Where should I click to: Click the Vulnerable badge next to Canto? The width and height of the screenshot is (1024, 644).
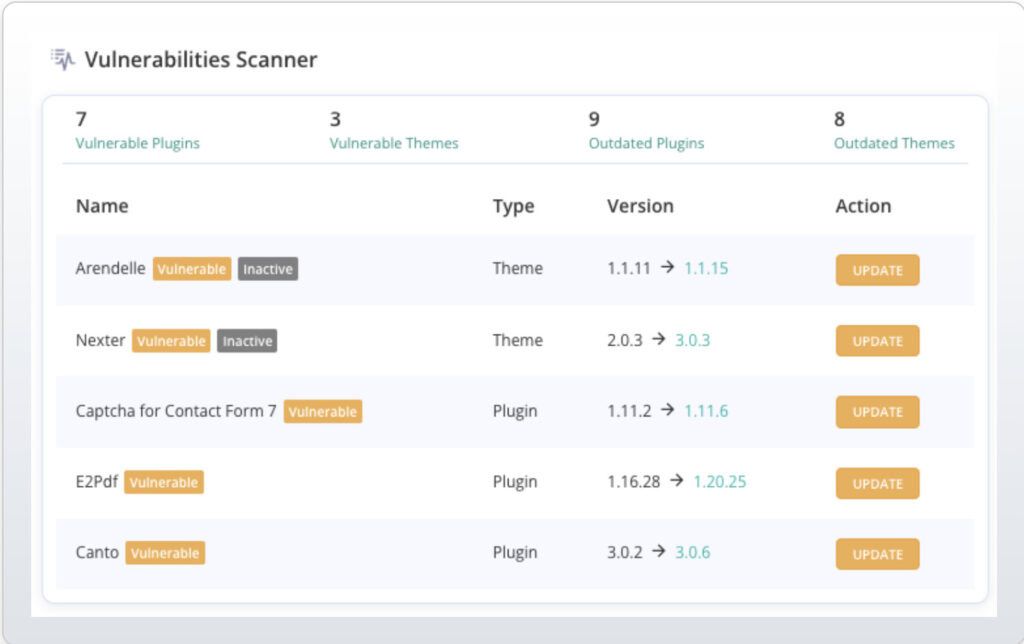165,553
